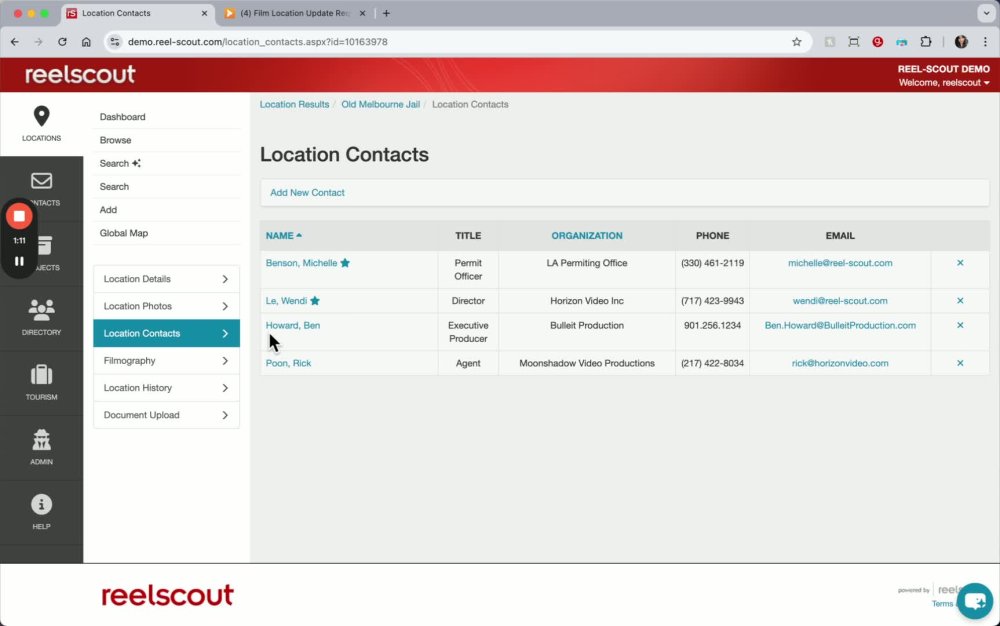Open the Directory people icon
Image resolution: width=1000 pixels, height=626 pixels.
[x=41, y=310]
